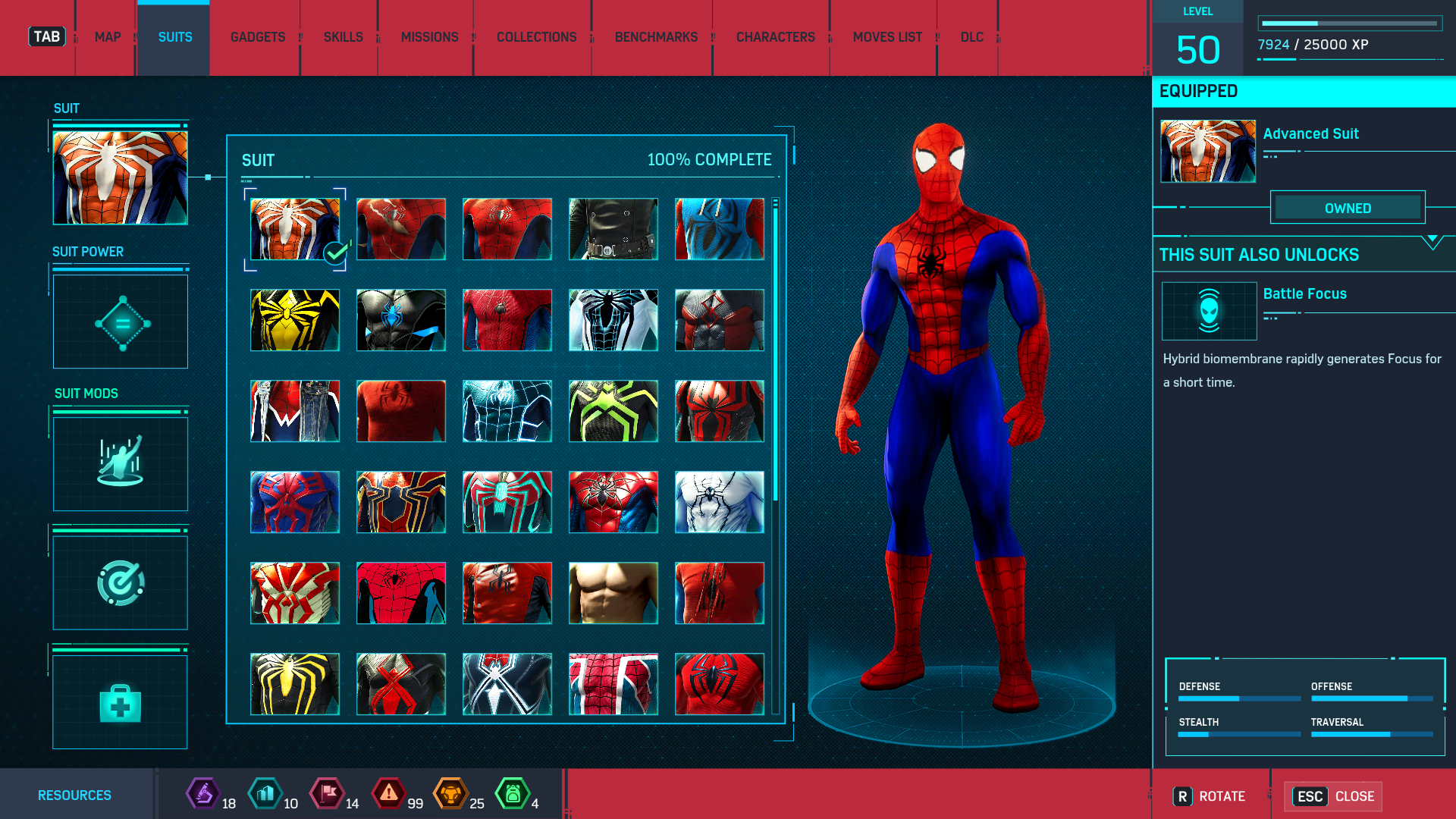Switch to the Gadgets tab

pos(258,37)
